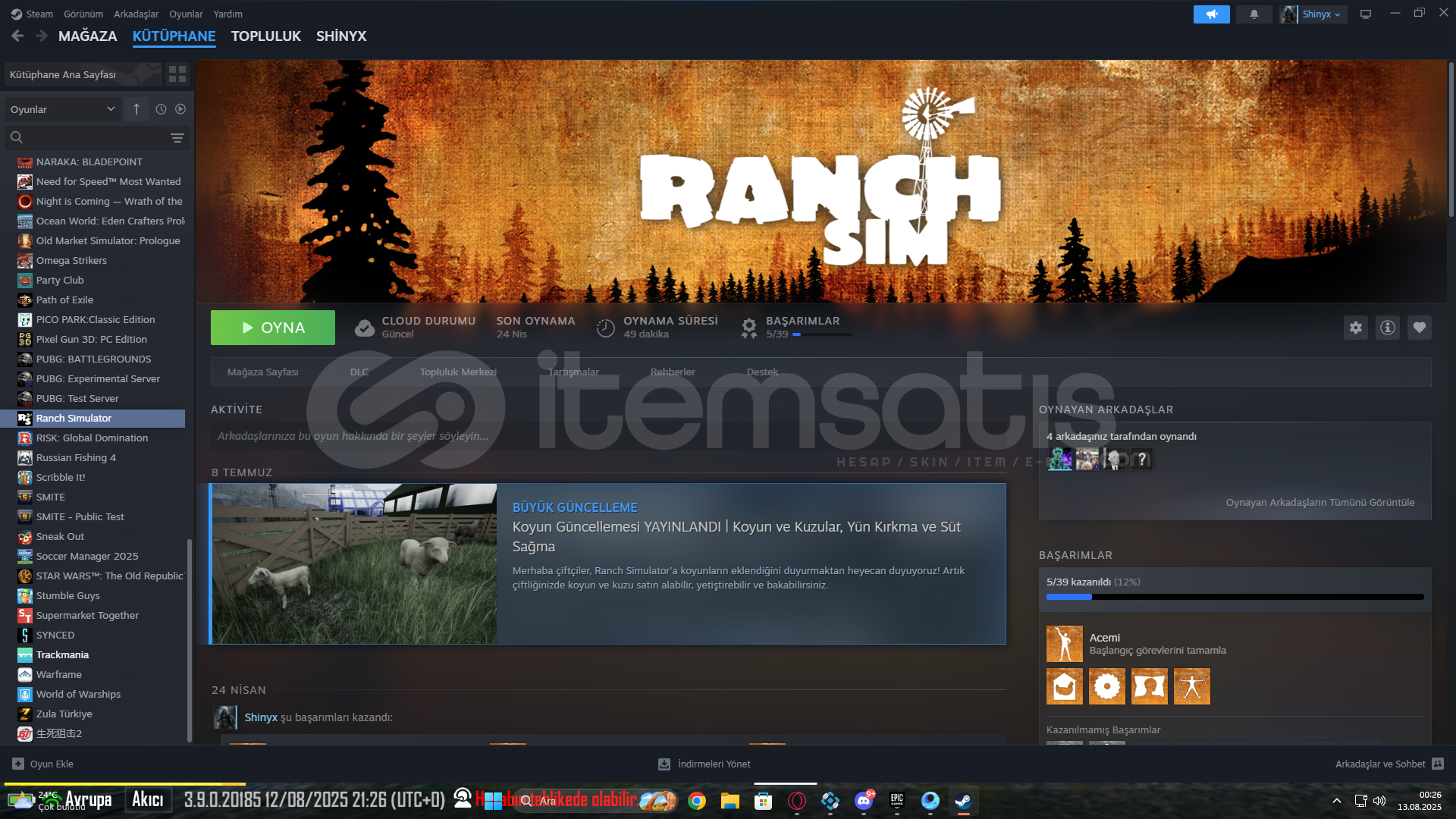This screenshot has height=819, width=1456.
Task: Open Arkadaşlar ve Sohbet icon
Action: 1438,764
